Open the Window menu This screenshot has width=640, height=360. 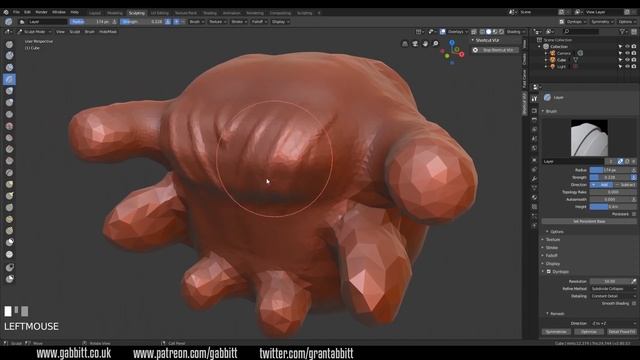click(59, 12)
